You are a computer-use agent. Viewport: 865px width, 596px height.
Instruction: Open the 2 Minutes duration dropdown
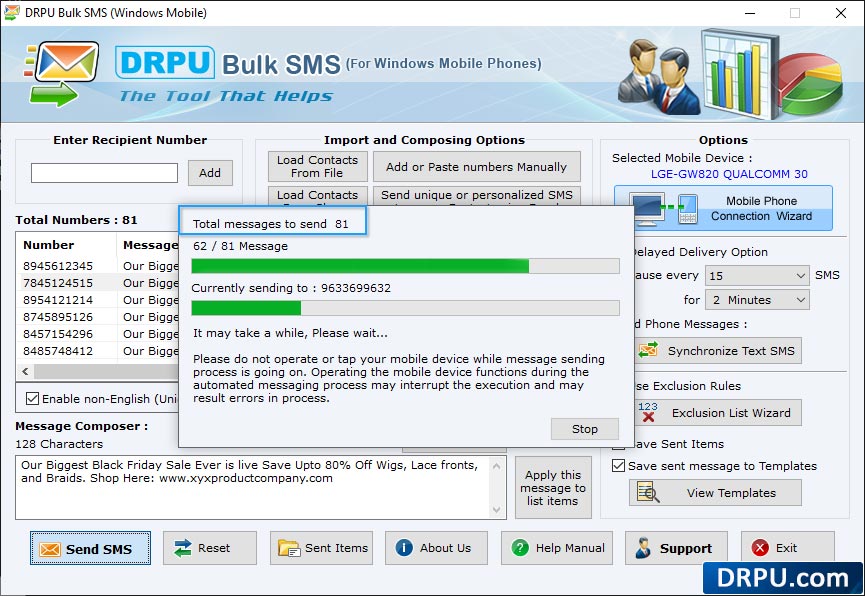click(x=757, y=300)
